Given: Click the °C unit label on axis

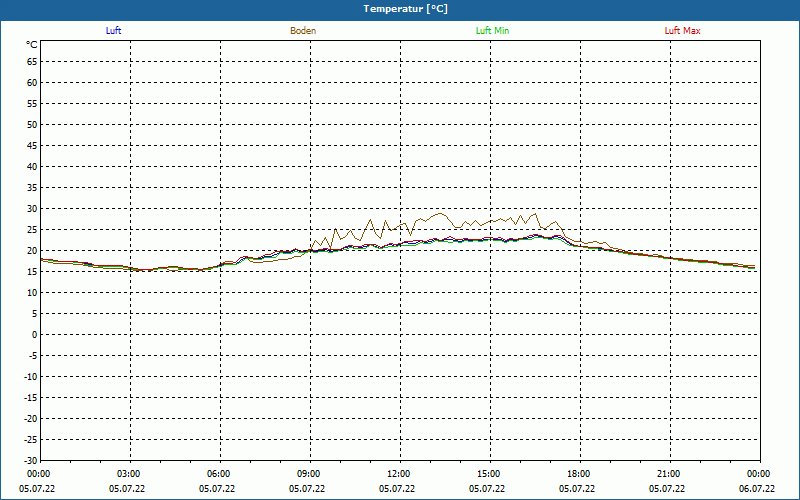Looking at the screenshot, I should pyautogui.click(x=32, y=45).
